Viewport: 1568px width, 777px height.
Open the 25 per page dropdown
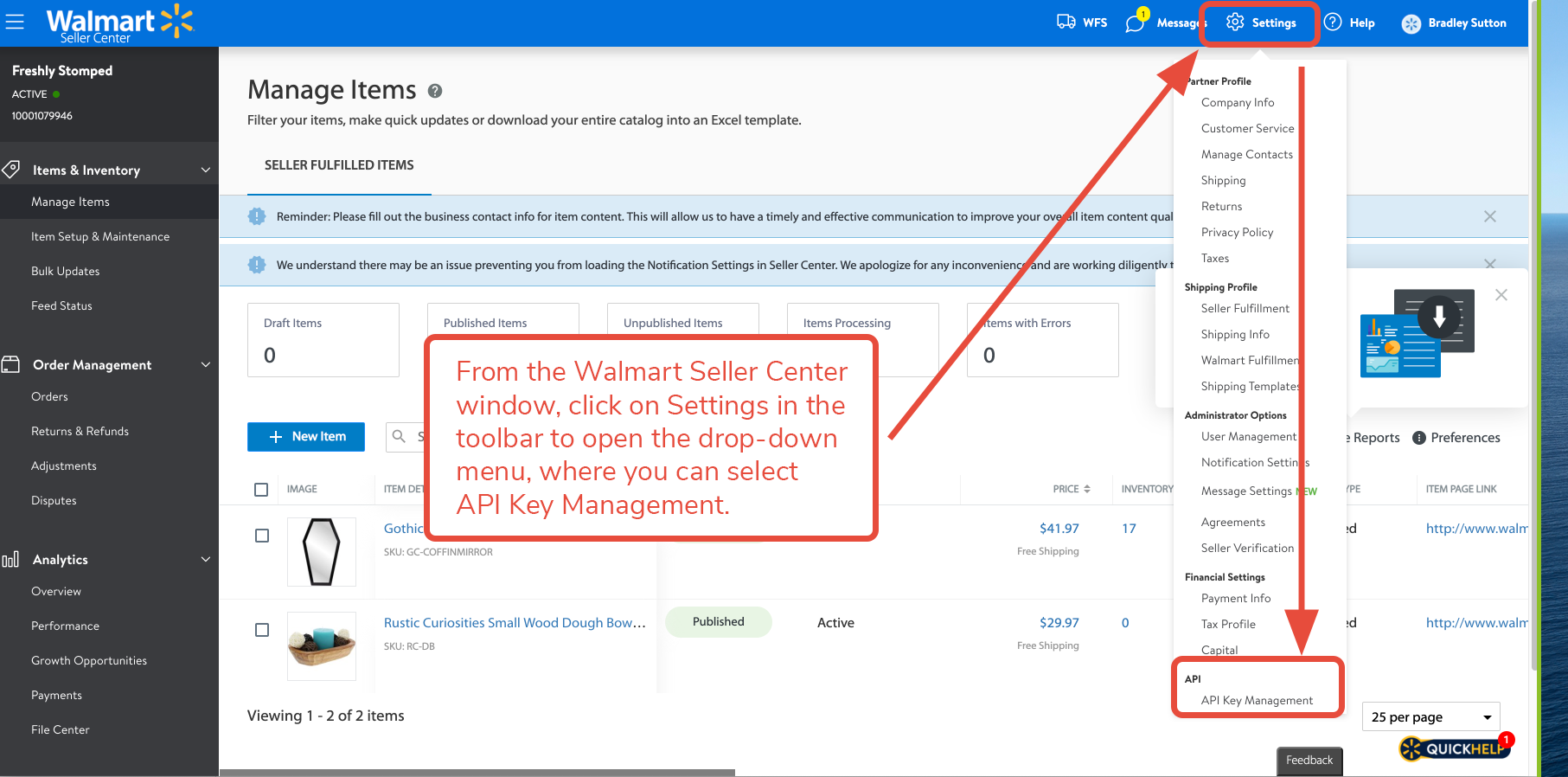[1430, 717]
